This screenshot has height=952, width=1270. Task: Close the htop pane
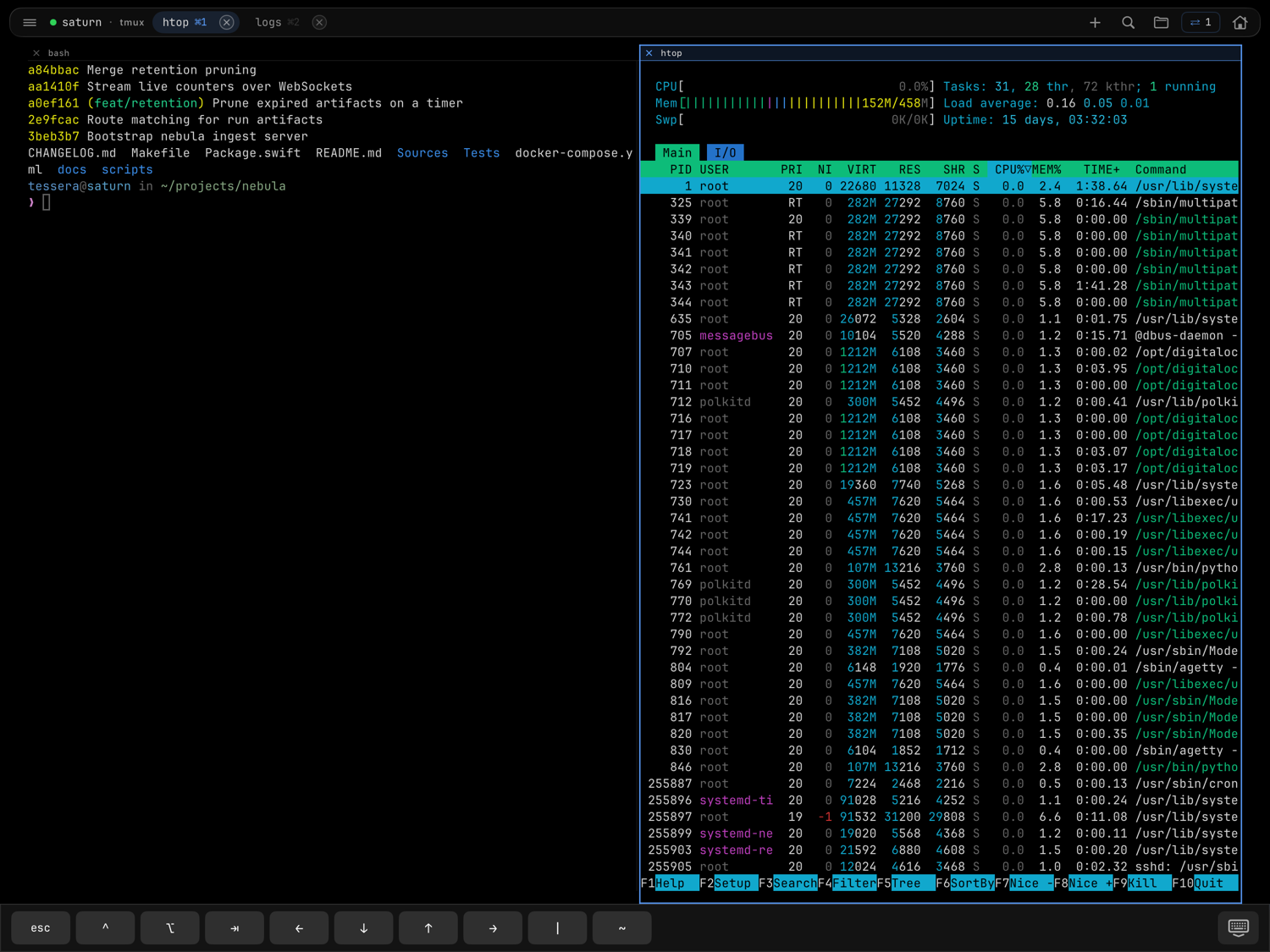point(649,53)
